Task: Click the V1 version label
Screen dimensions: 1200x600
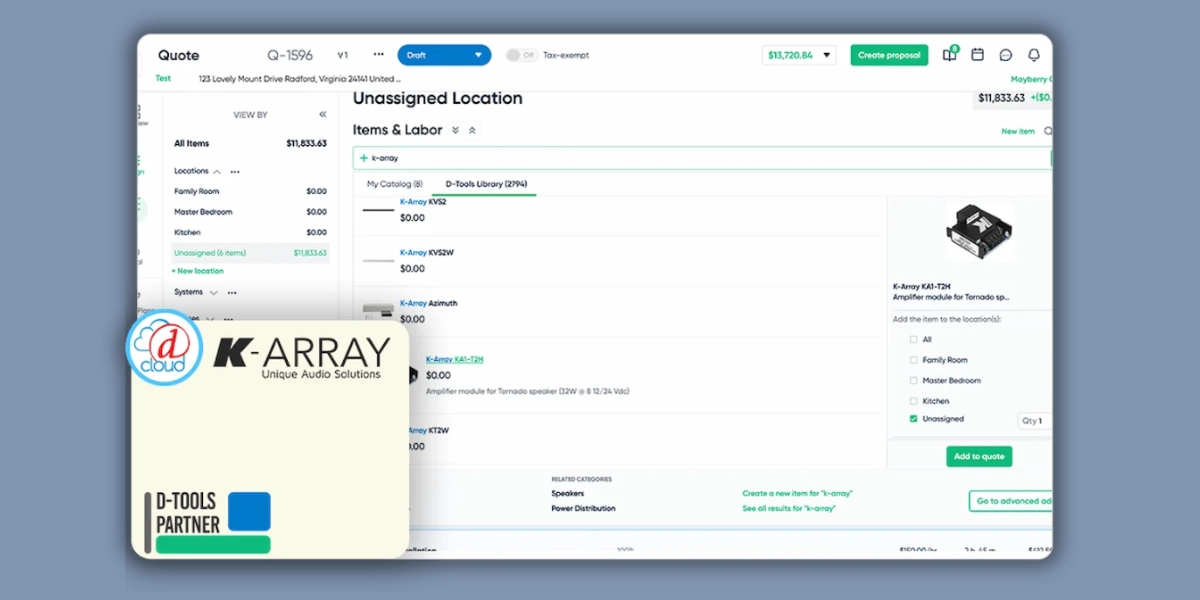Action: point(343,55)
